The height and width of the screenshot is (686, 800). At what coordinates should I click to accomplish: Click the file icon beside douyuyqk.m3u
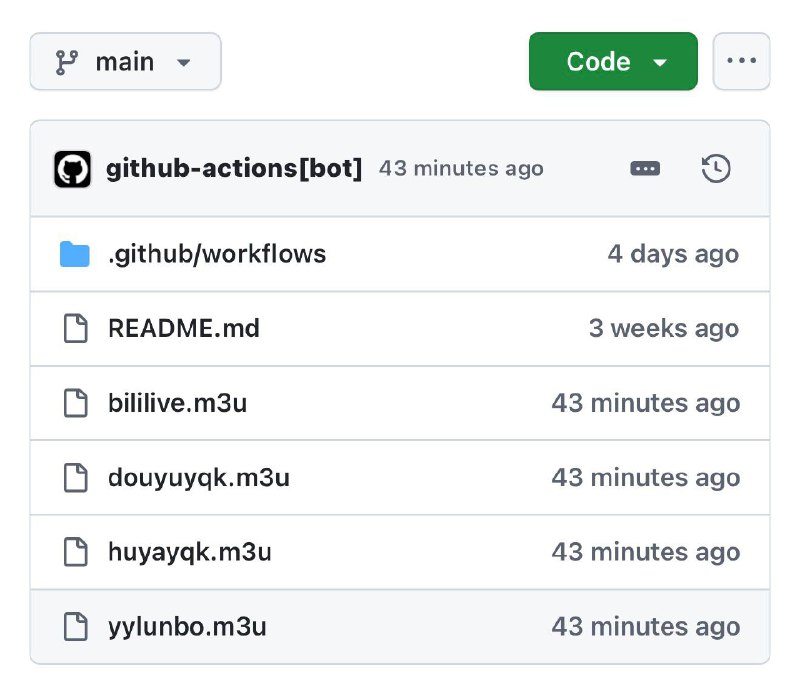tap(76, 477)
